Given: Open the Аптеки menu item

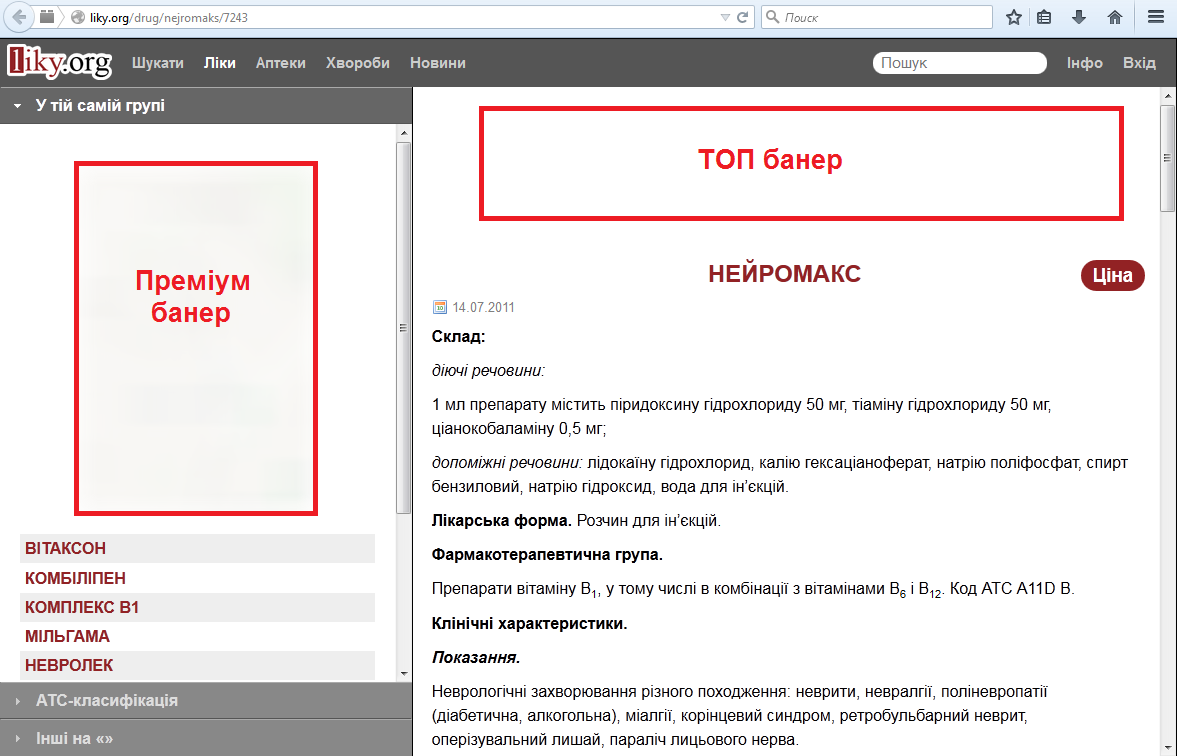Looking at the screenshot, I should [281, 63].
